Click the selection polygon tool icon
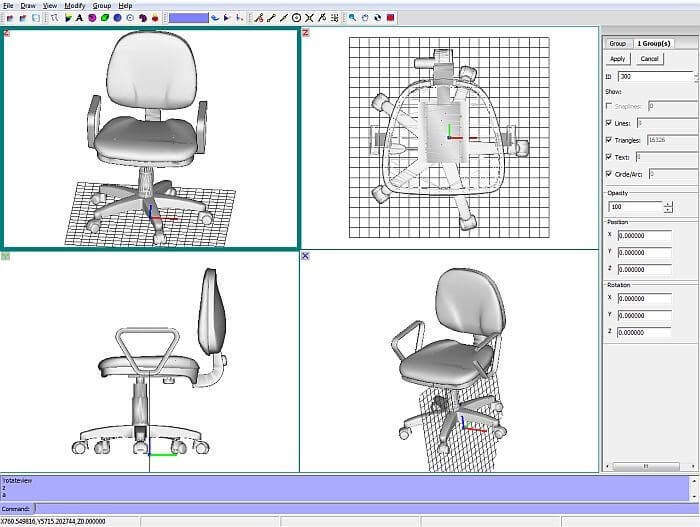Viewport: 700px width, 527px height. point(54,18)
